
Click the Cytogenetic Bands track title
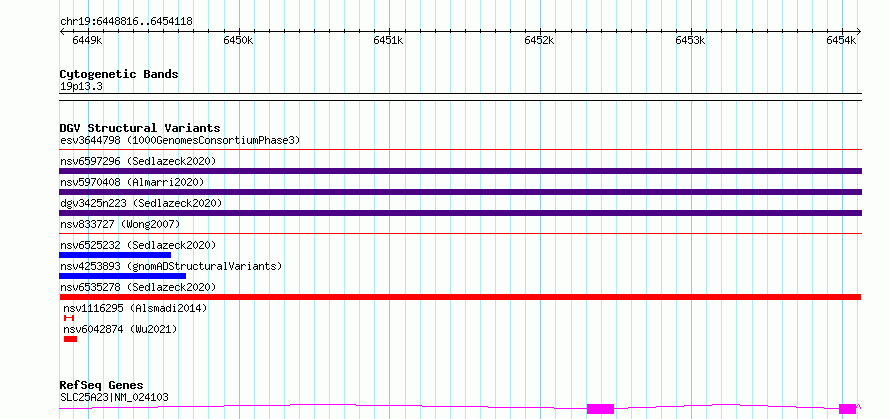tap(119, 74)
